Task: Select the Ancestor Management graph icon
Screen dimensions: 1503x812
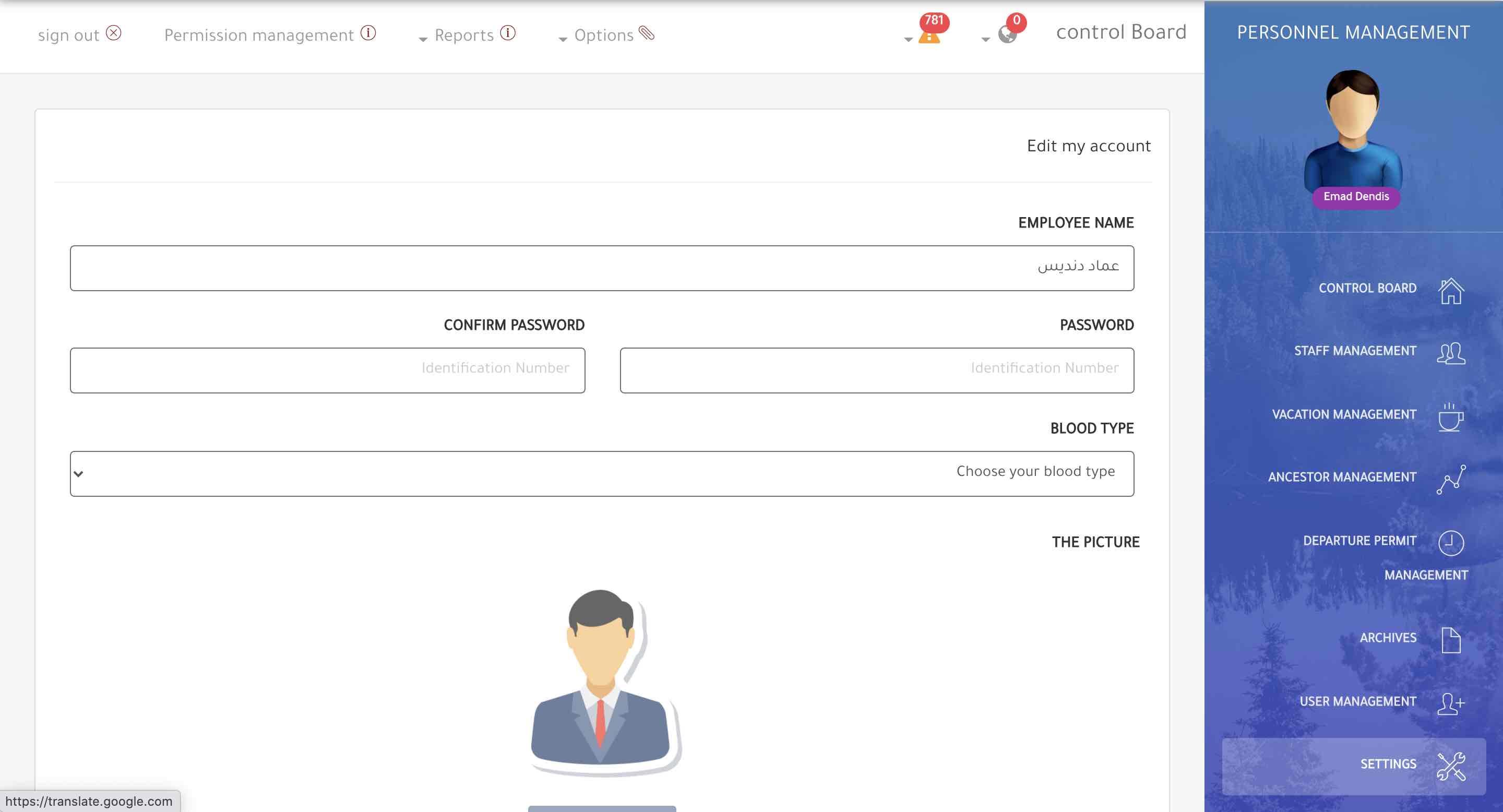Action: 1450,480
